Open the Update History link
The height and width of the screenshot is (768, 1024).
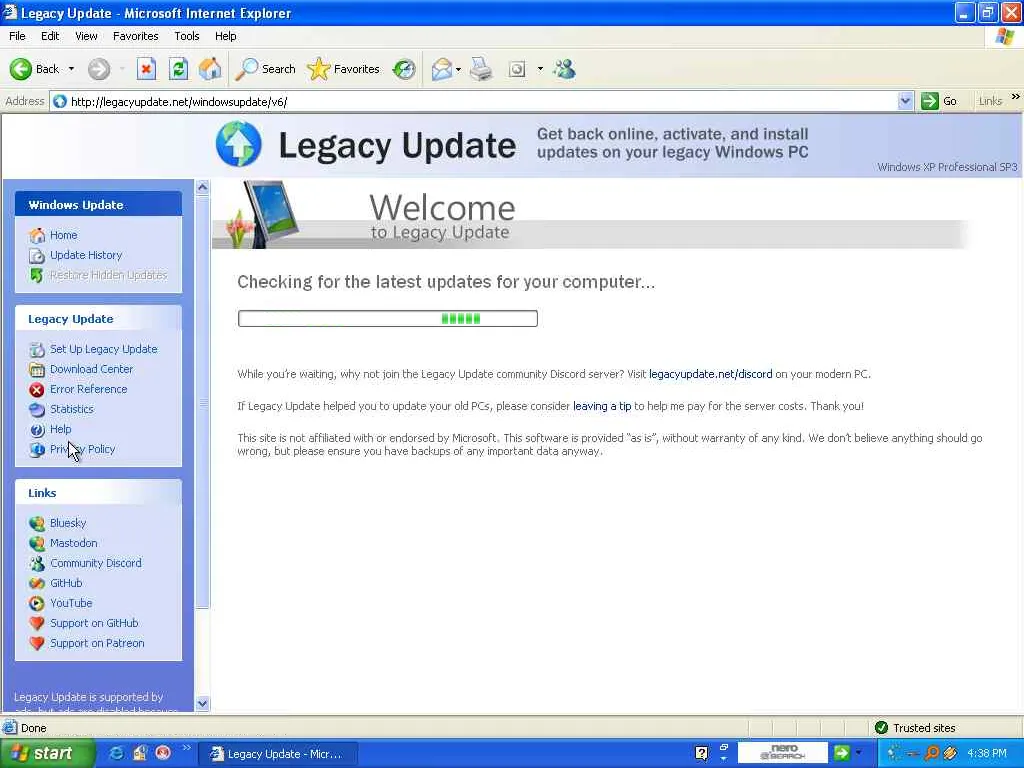[x=86, y=255]
